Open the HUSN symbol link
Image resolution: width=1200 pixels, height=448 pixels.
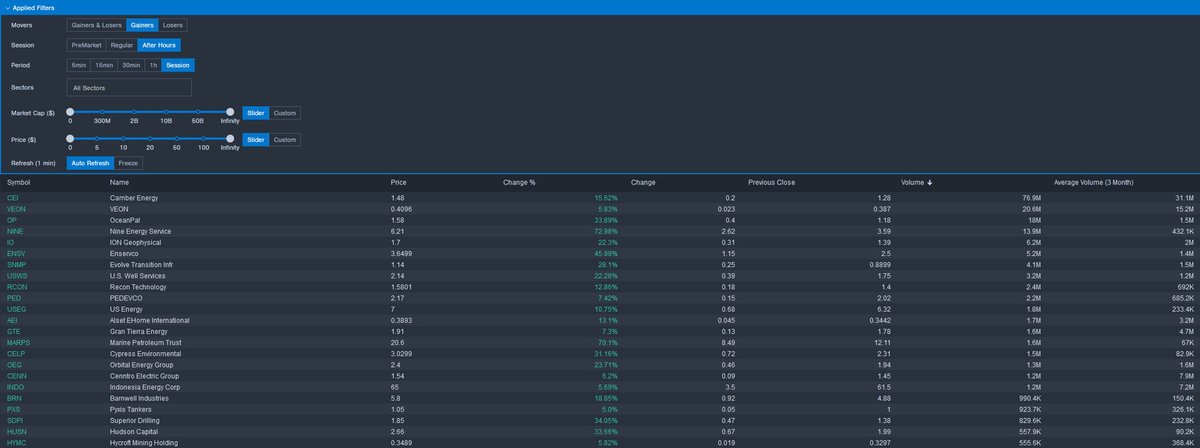coord(17,431)
